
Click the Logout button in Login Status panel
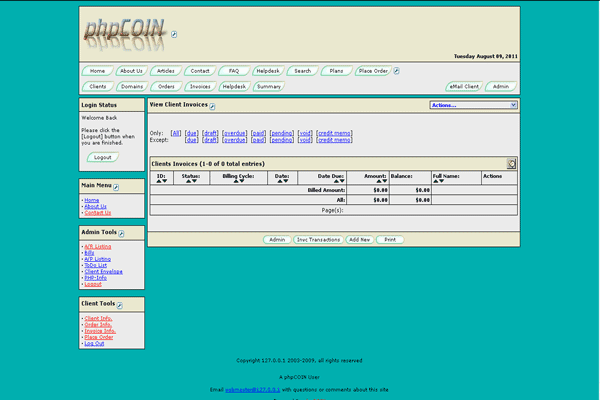click(103, 157)
